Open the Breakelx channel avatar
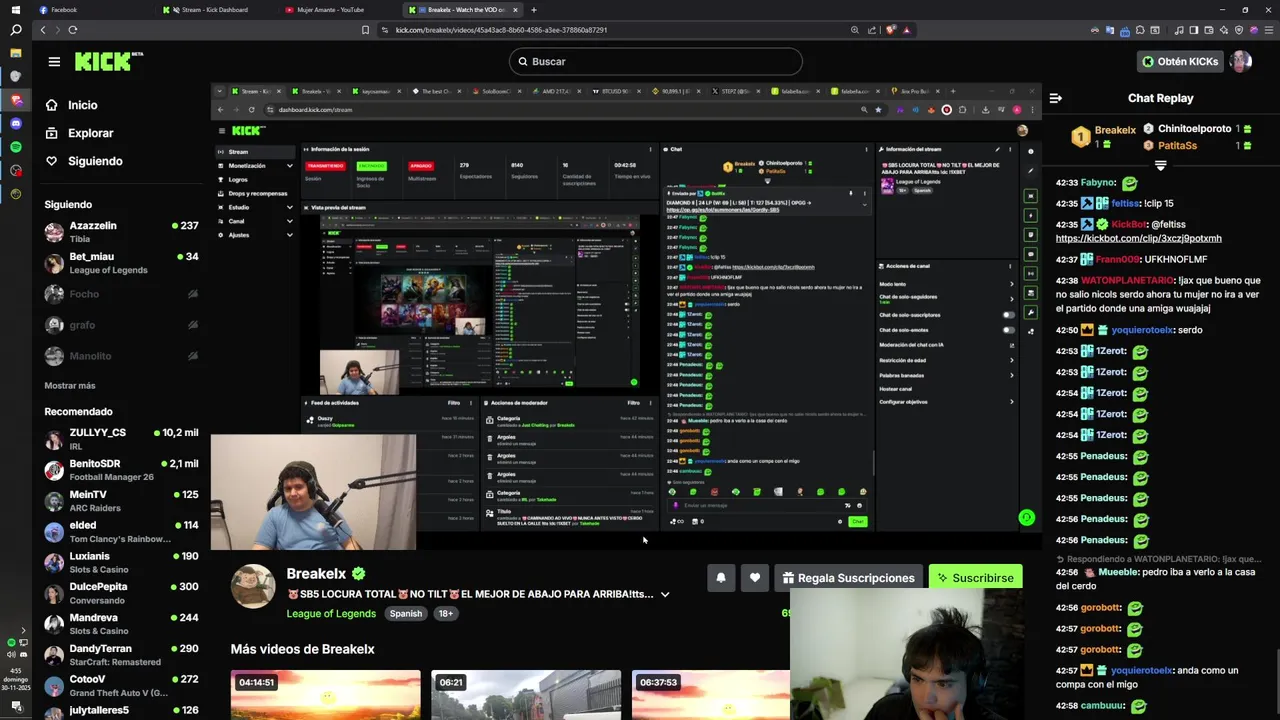The image size is (1280, 720). [253, 586]
